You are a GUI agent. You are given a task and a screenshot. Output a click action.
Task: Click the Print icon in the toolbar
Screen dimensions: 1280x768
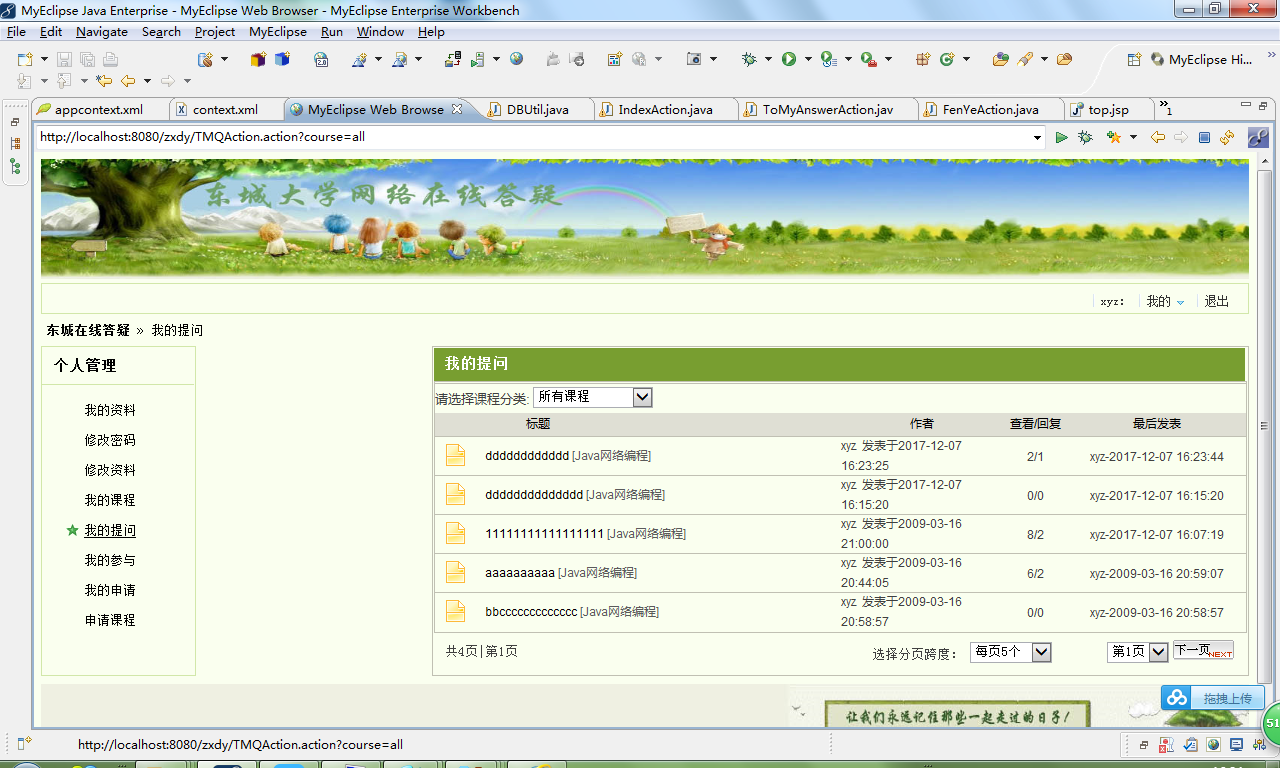tap(110, 60)
